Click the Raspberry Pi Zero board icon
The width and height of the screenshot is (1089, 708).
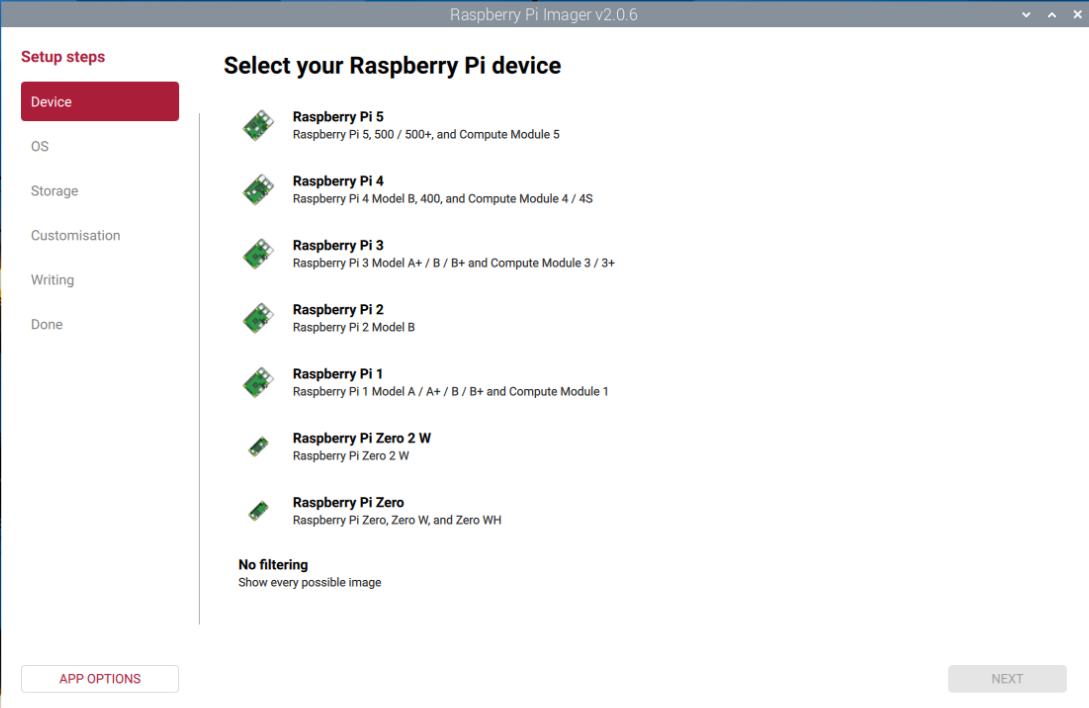(258, 511)
